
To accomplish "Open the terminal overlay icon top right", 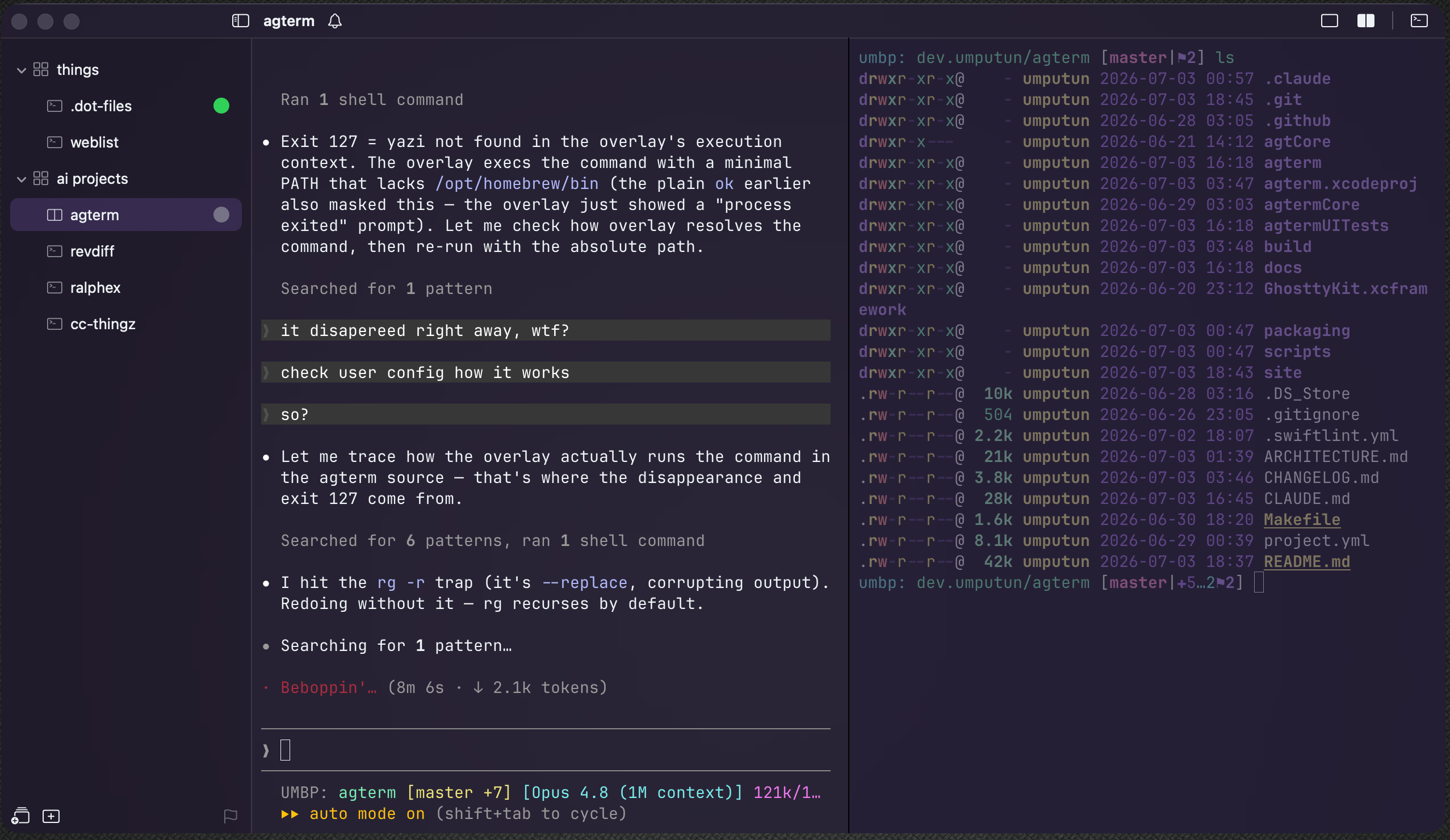I will pyautogui.click(x=1419, y=22).
